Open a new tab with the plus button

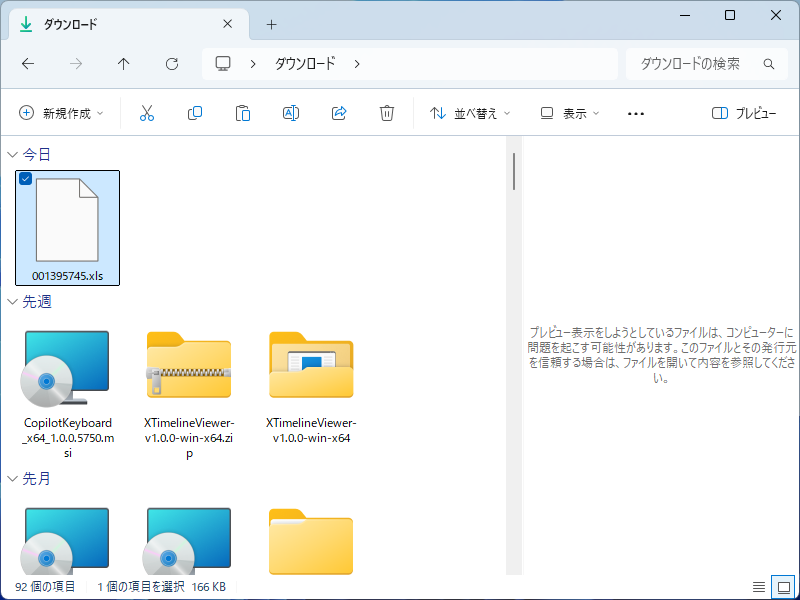tap(270, 24)
